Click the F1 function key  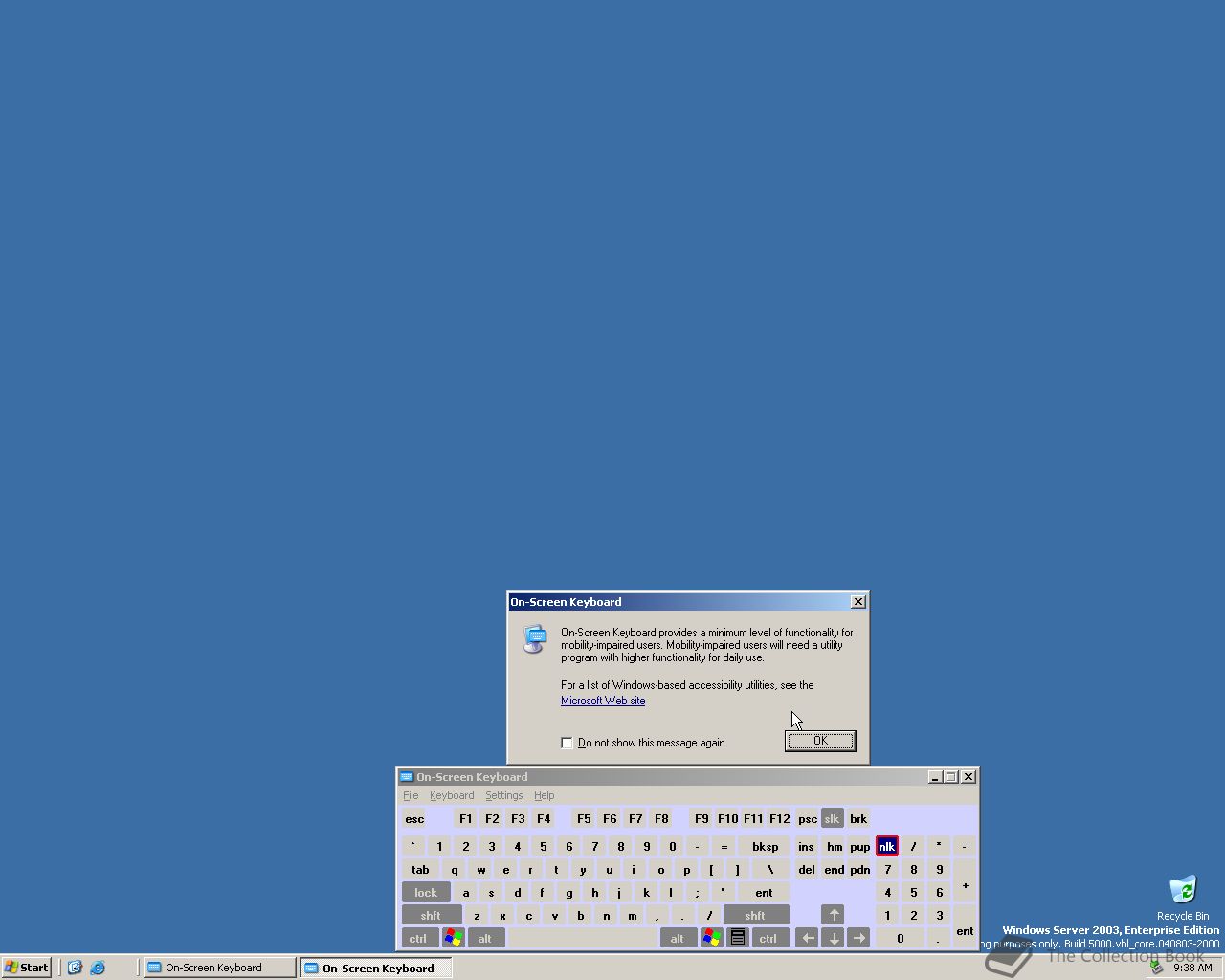coord(465,818)
